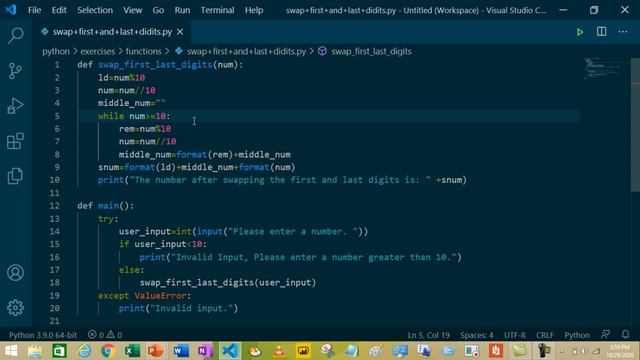The height and width of the screenshot is (360, 640).
Task: Open the Selection menu
Action: click(x=95, y=10)
